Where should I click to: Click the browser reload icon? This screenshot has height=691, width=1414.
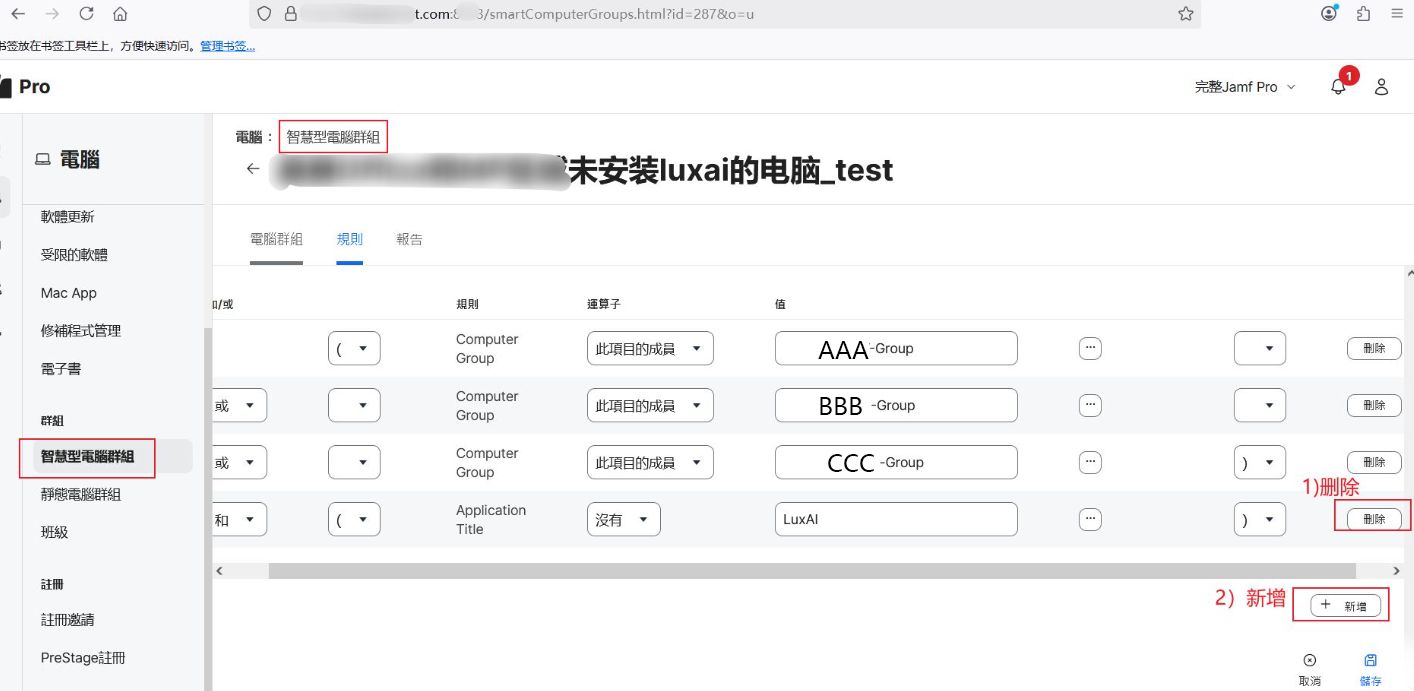pyautogui.click(x=86, y=14)
